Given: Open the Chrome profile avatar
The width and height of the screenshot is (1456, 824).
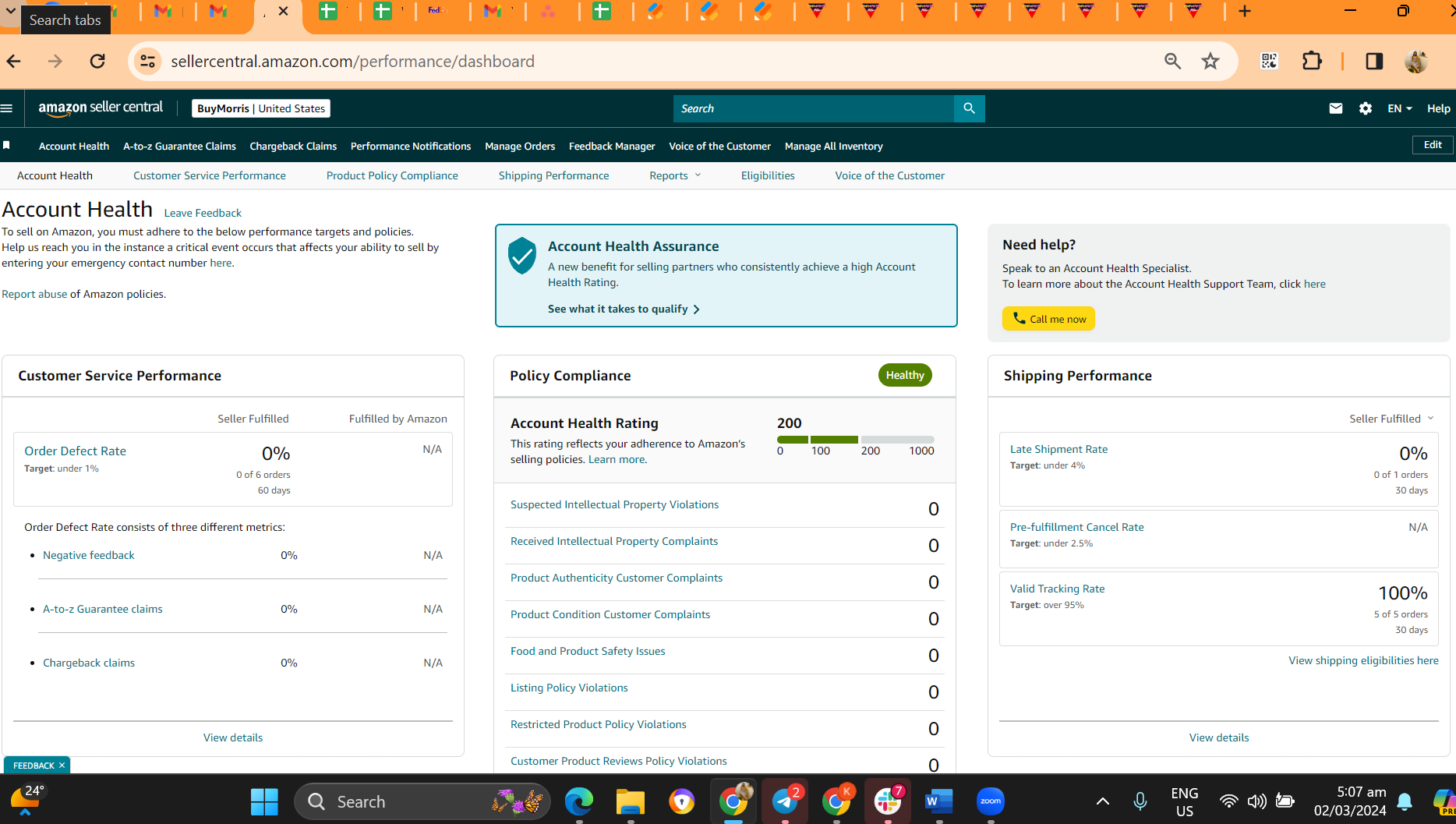Looking at the screenshot, I should 1415,61.
